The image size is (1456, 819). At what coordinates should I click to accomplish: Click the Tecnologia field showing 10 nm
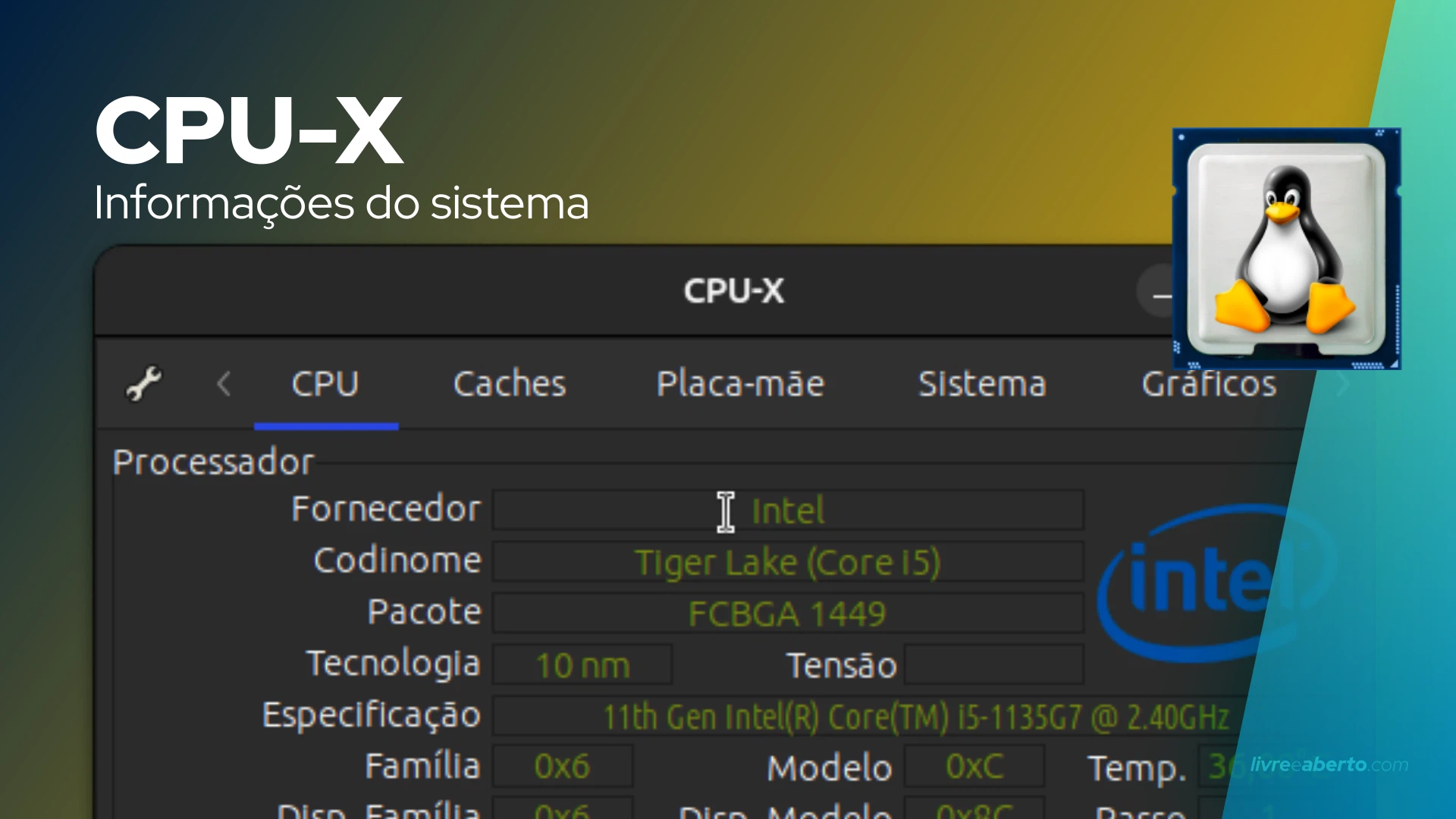coord(582,664)
